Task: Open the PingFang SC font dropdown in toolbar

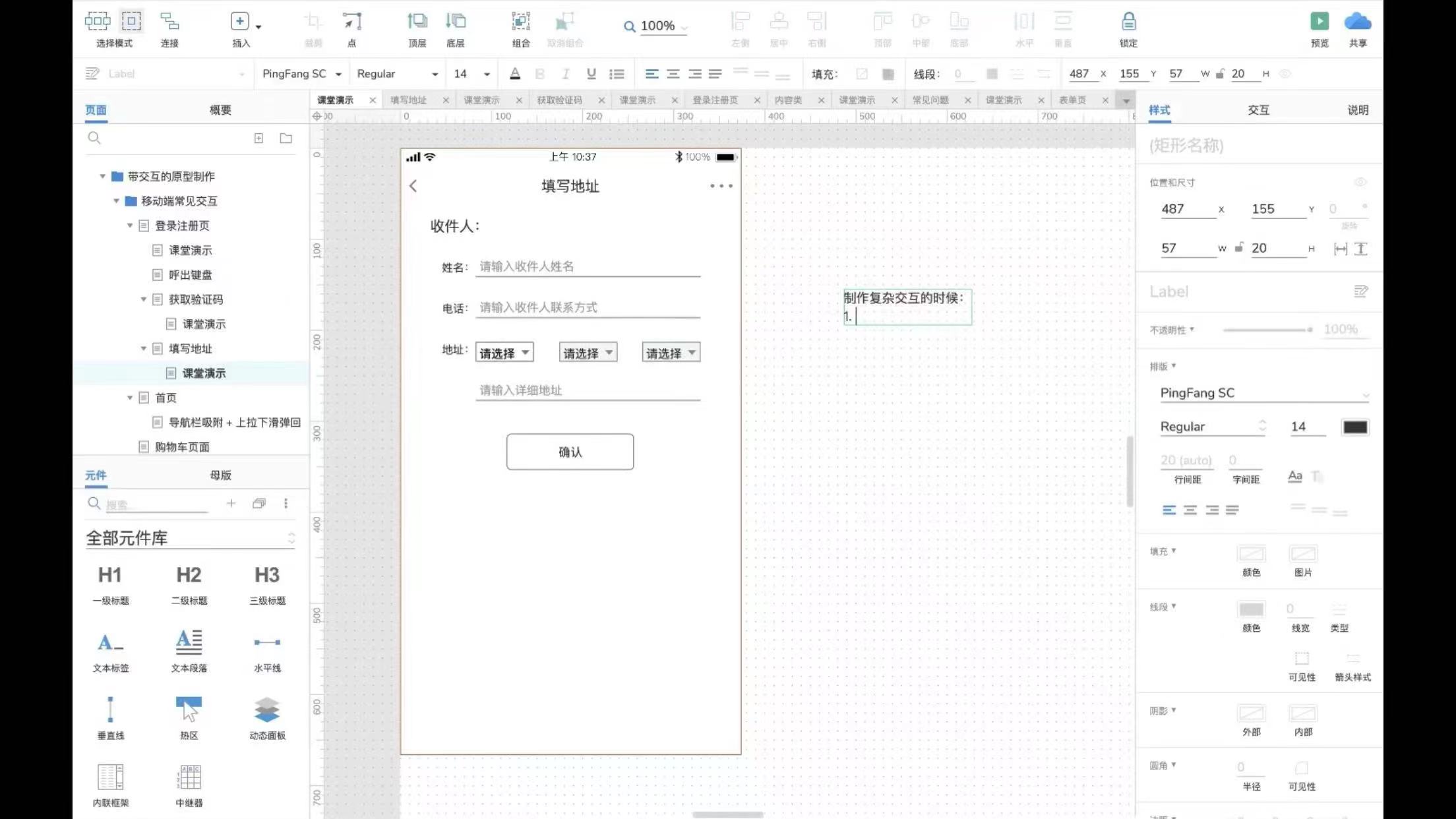Action: 301,74
